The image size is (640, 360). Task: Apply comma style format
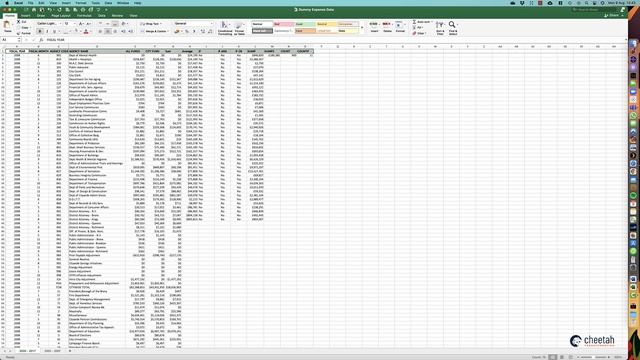point(194,31)
